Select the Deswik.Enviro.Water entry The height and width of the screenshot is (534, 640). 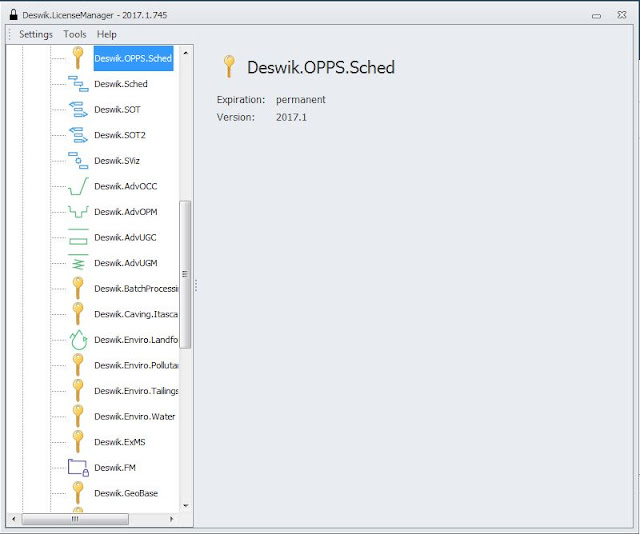tap(135, 416)
